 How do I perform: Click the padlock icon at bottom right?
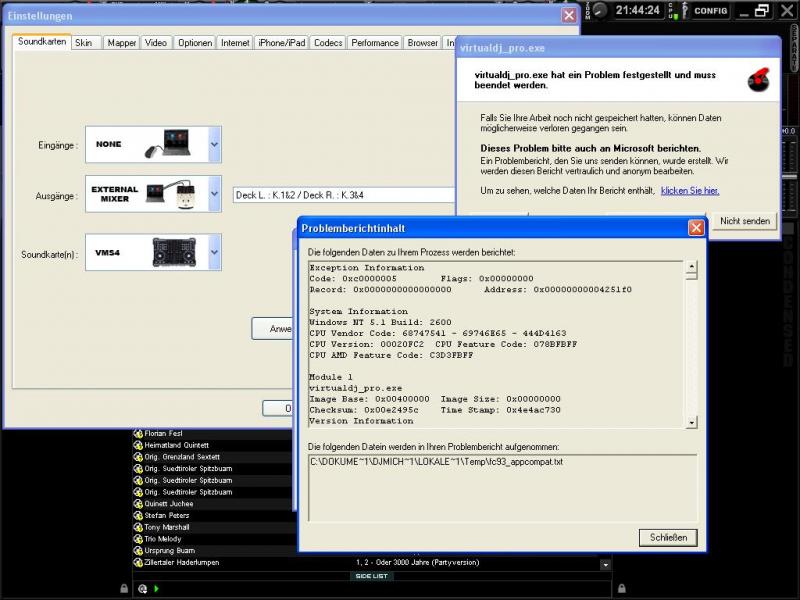(x=621, y=588)
